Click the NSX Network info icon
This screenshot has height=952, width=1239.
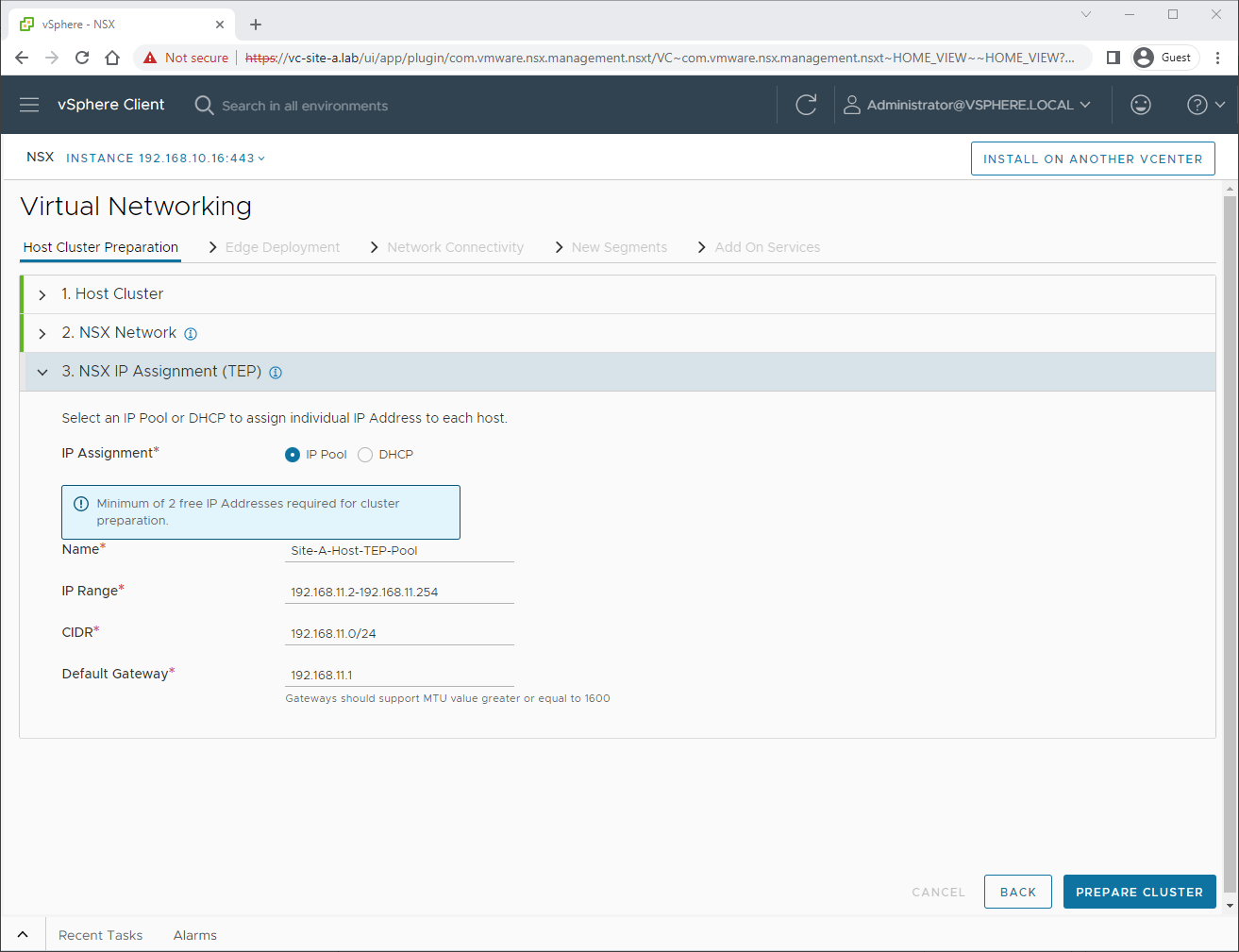pyautogui.click(x=191, y=334)
